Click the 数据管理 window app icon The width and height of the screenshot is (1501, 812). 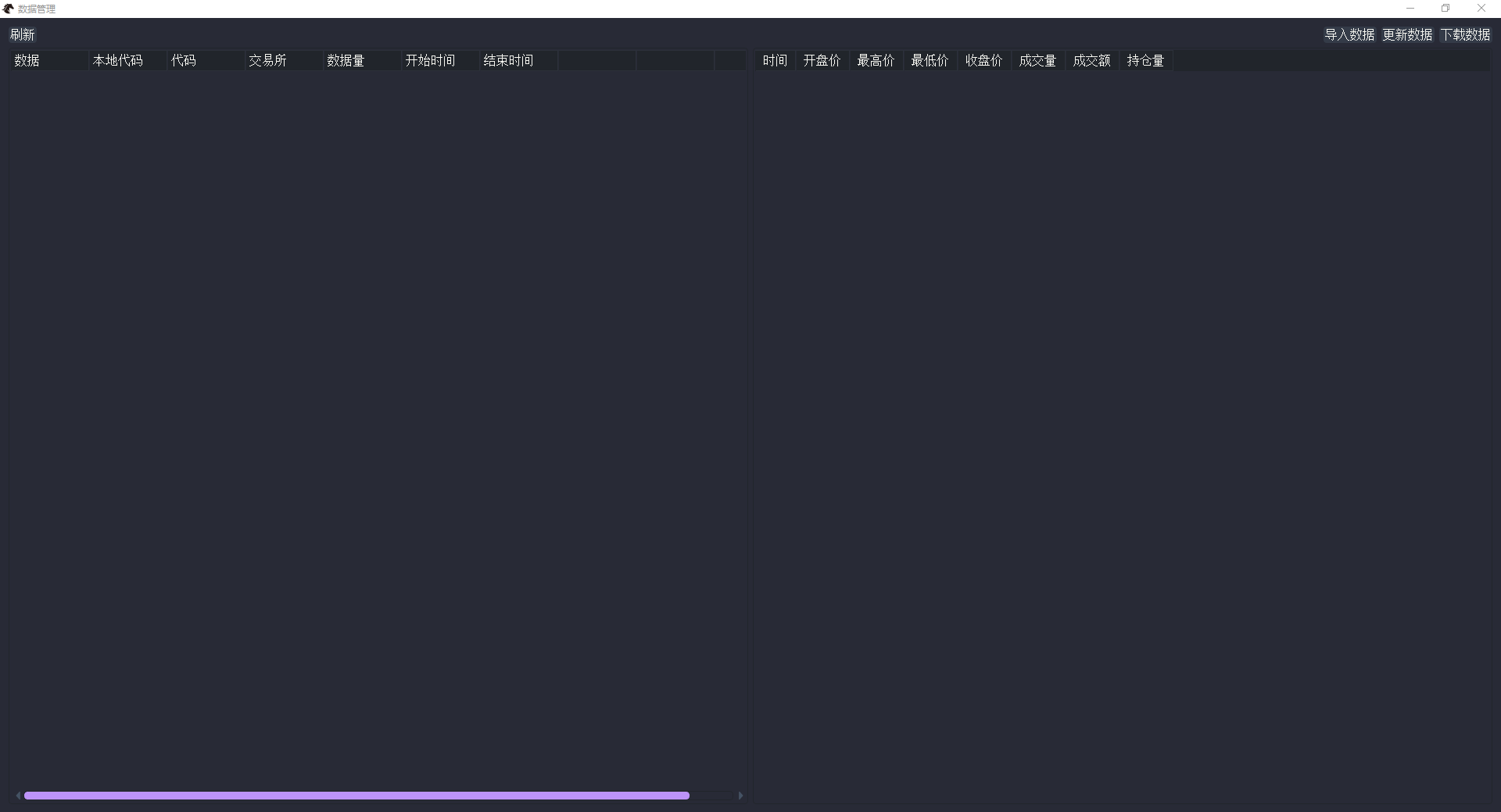click(x=9, y=9)
